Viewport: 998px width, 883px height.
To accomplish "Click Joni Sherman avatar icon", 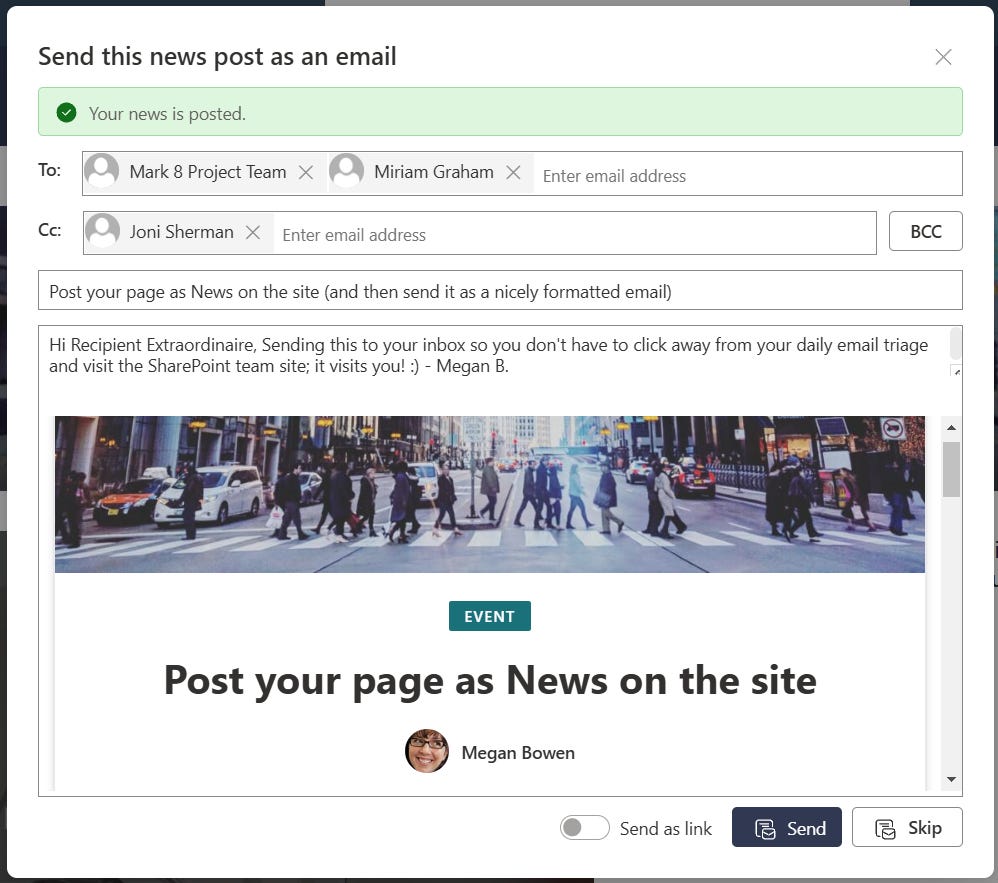I will pyautogui.click(x=102, y=230).
